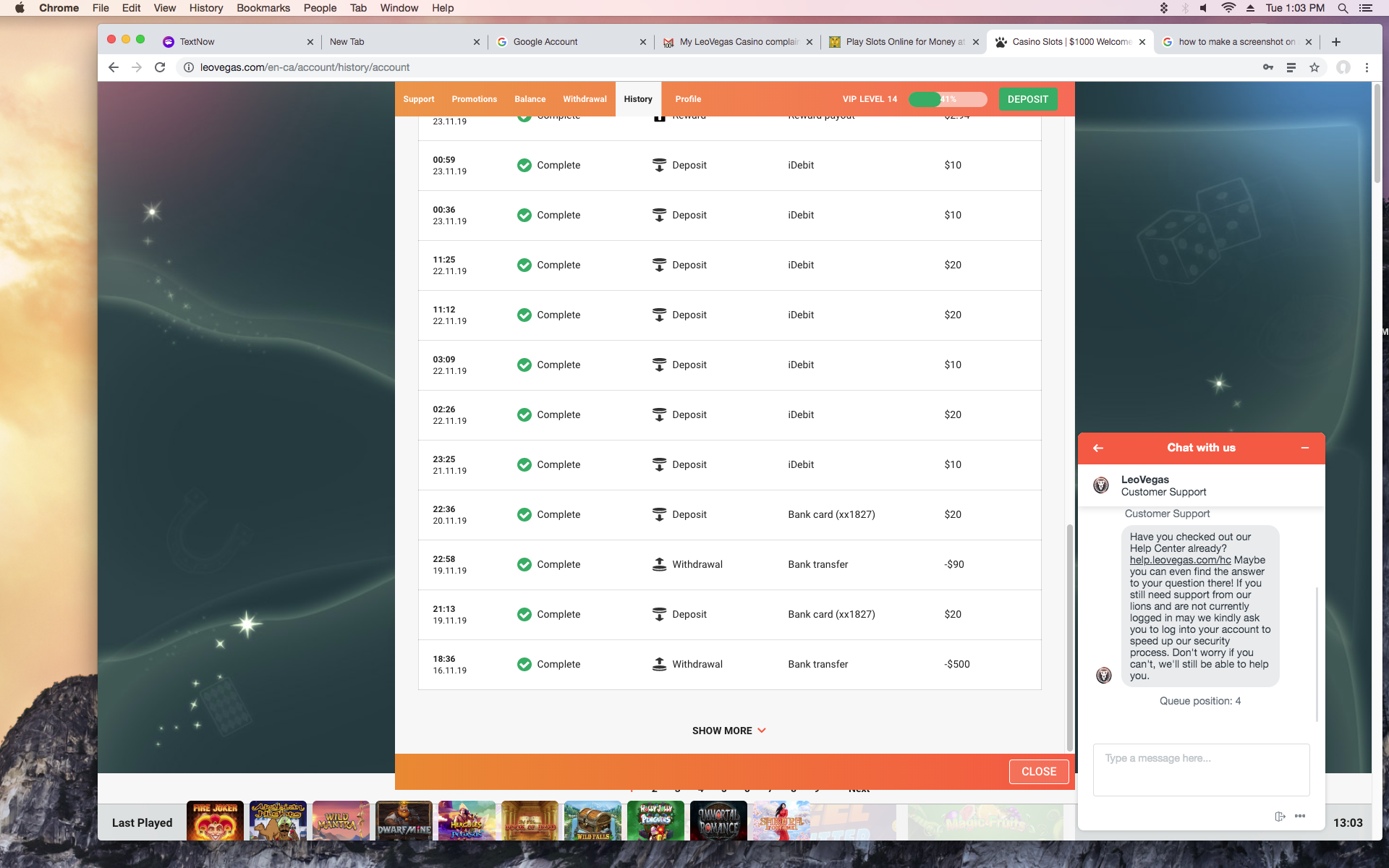Open the Promotions tab
The image size is (1389, 868).
pyautogui.click(x=474, y=99)
